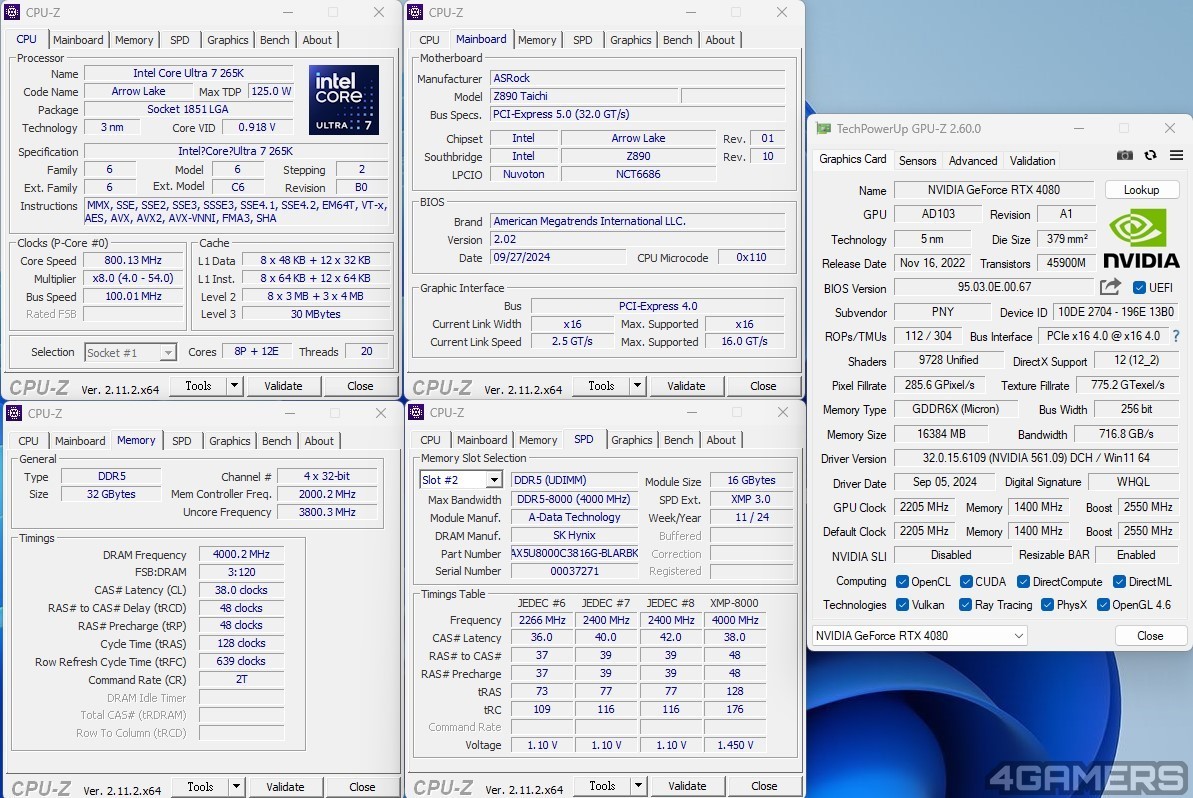Screen dimensions: 1193x798
Task: Click the CPU-Z icon in the CPU window title bar
Action: point(12,12)
